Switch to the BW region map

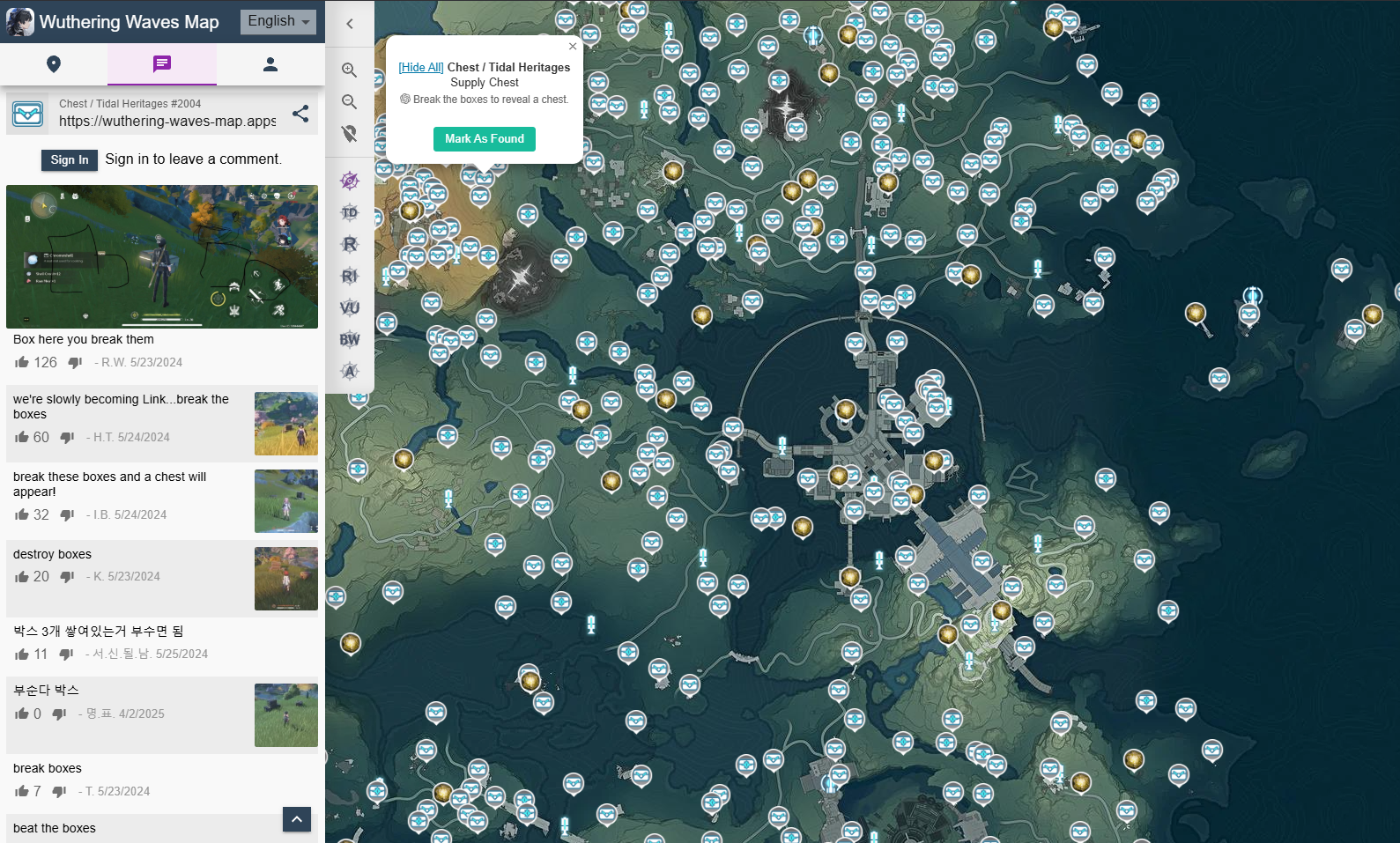tap(350, 339)
